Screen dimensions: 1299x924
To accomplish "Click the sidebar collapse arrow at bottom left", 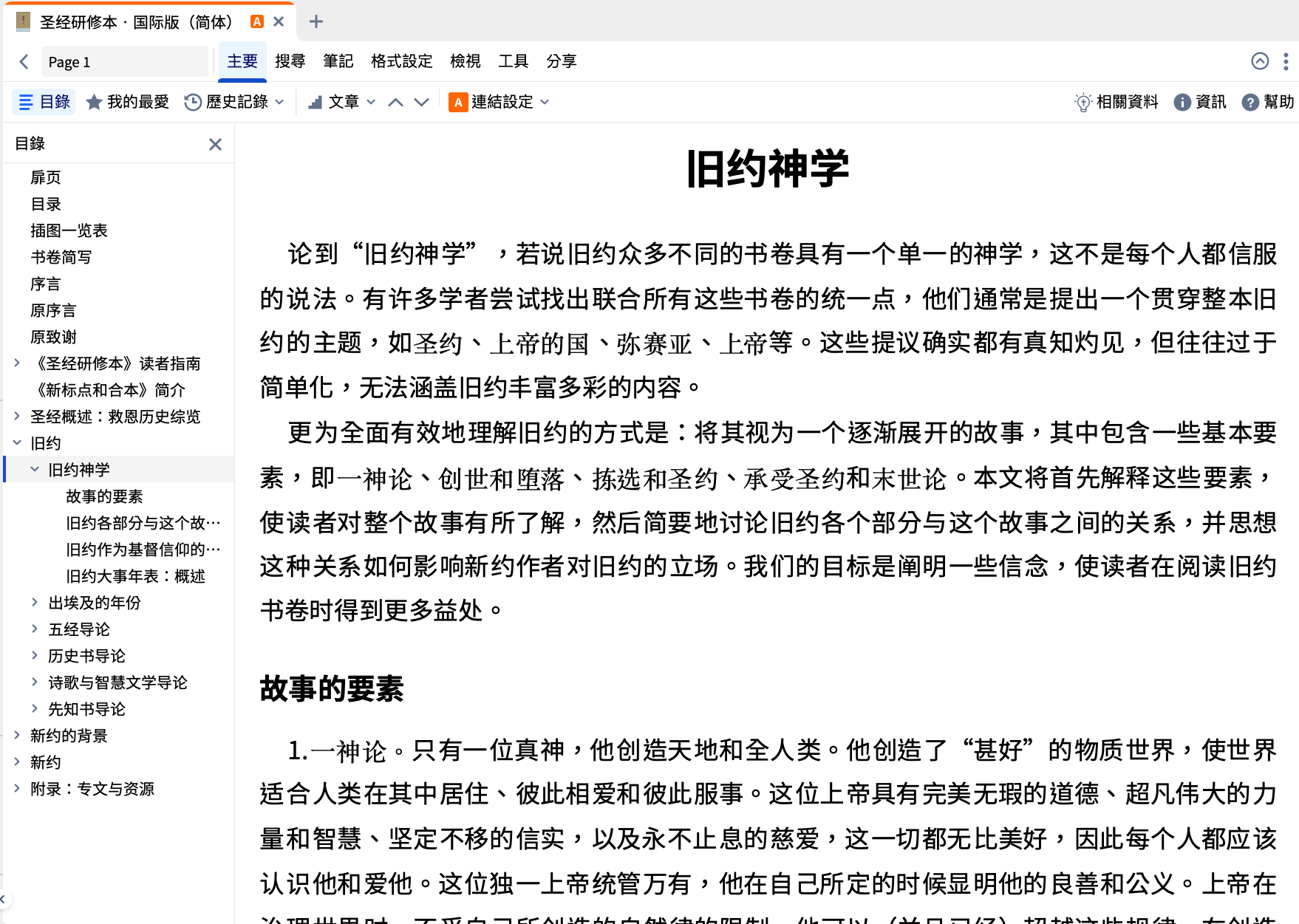I will click(x=3, y=899).
